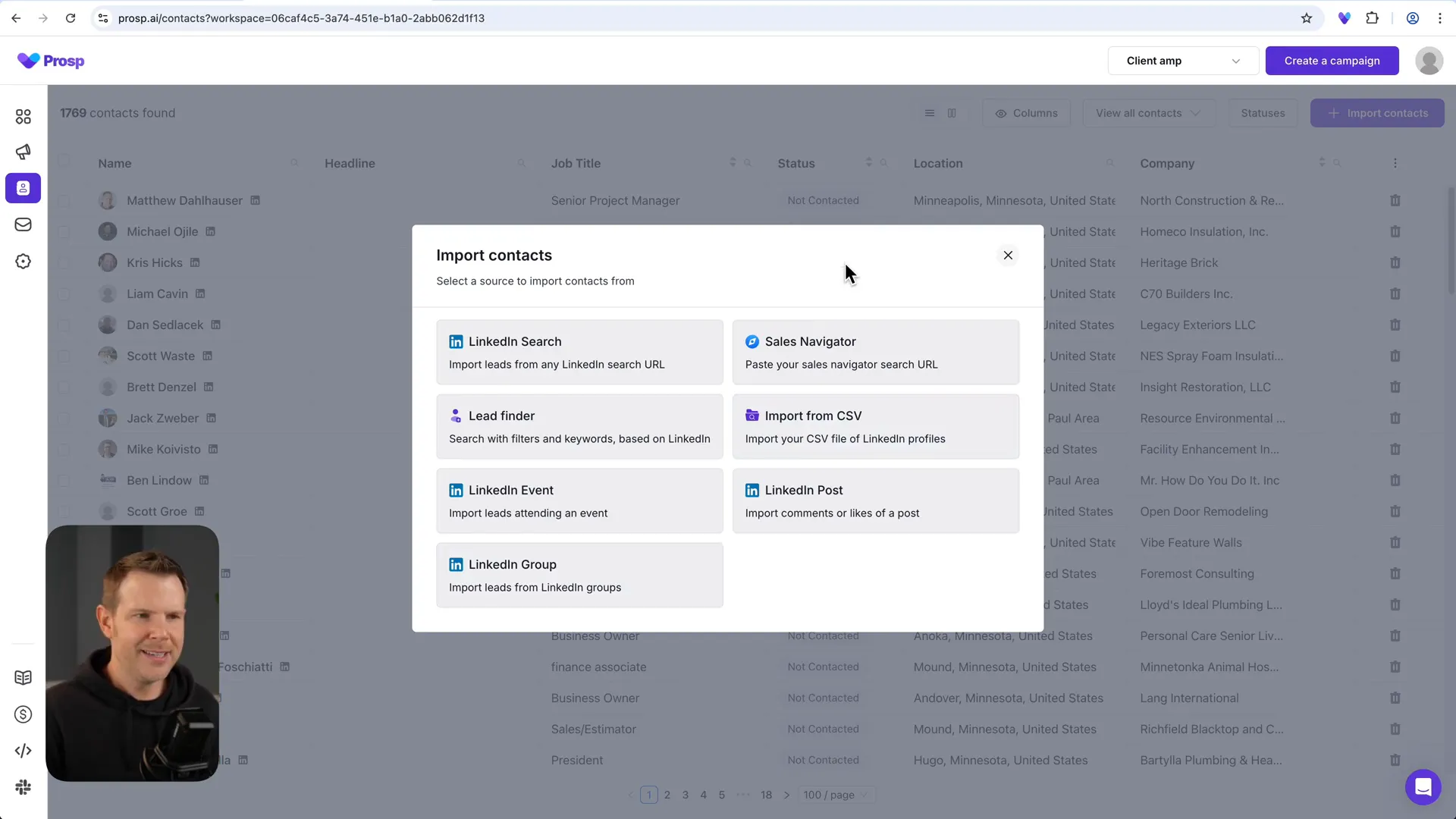This screenshot has height=819, width=1456.
Task: Open the table options three-dot menu
Action: point(1395,163)
